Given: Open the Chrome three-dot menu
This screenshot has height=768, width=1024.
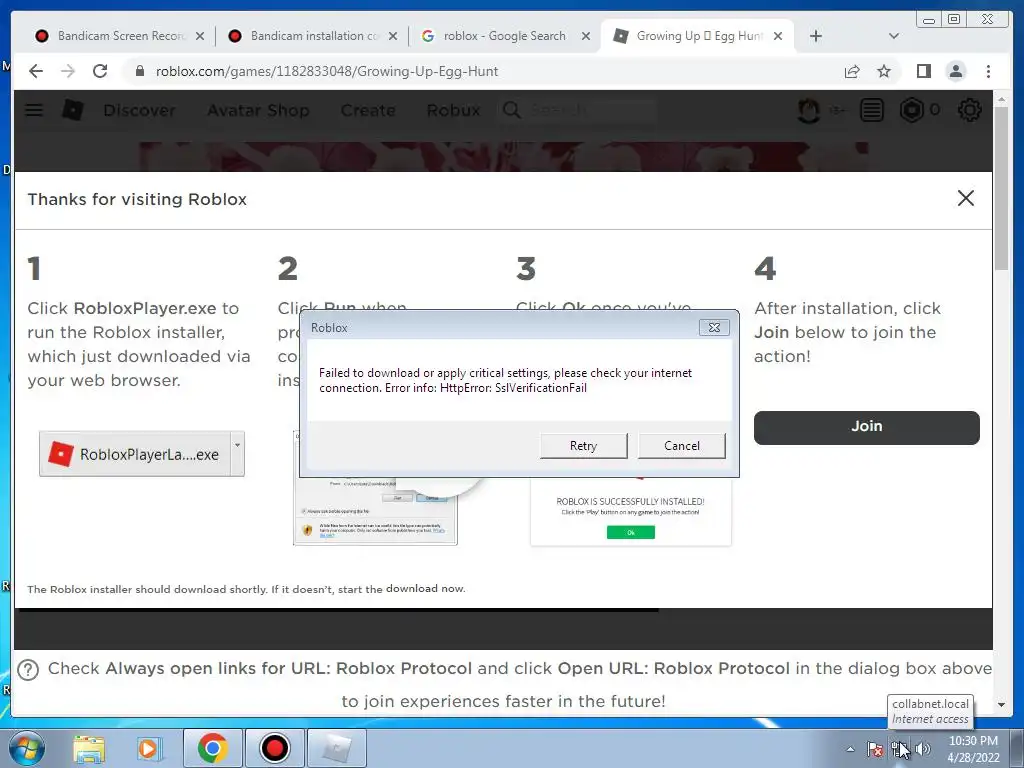Looking at the screenshot, I should point(988,71).
